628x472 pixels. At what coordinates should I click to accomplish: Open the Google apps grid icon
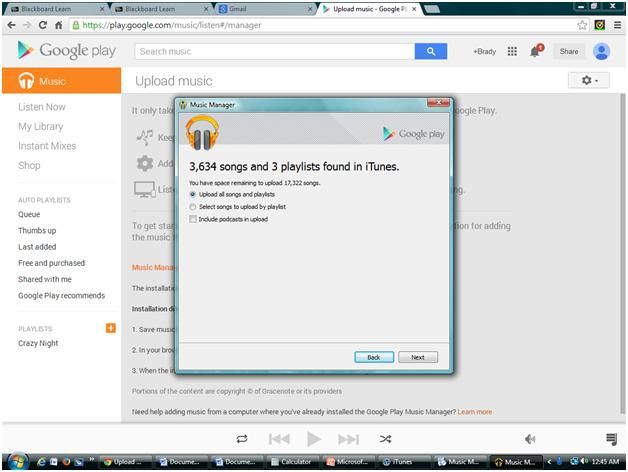[512, 51]
